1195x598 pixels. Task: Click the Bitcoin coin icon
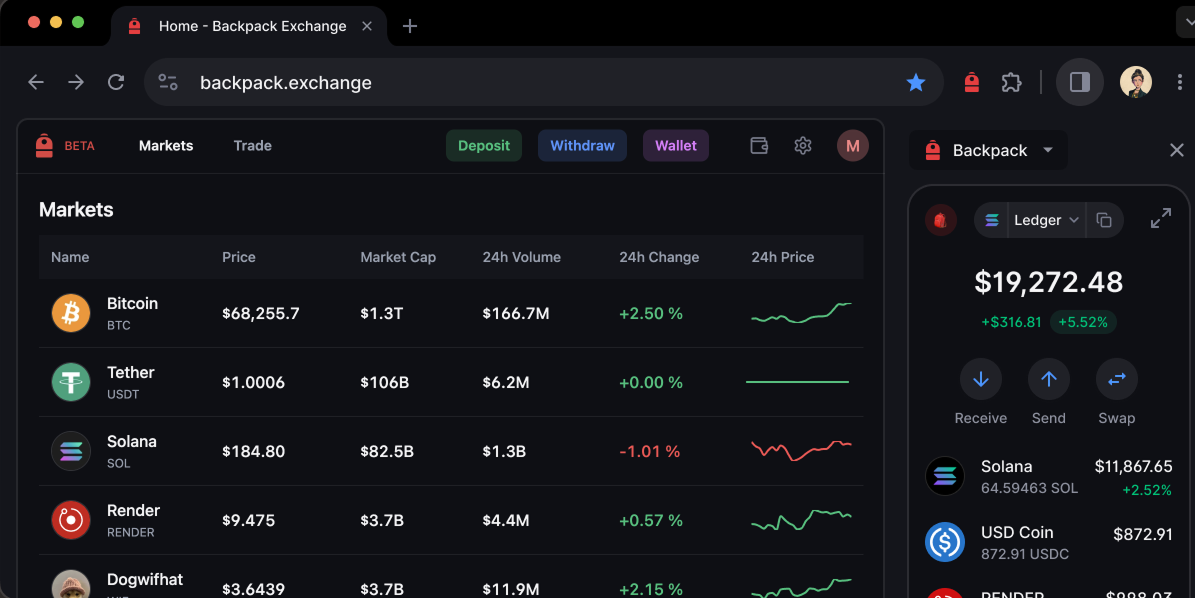tap(71, 313)
